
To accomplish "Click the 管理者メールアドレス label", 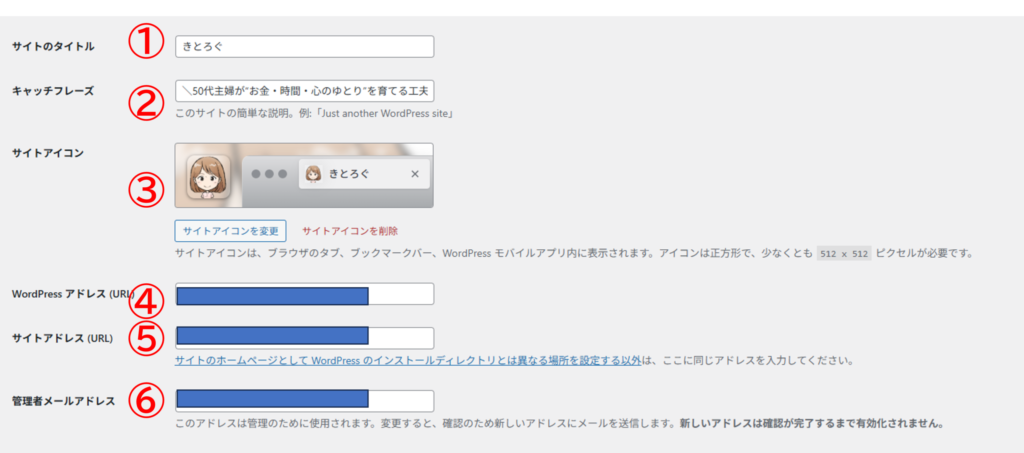I will pyautogui.click(x=63, y=401).
